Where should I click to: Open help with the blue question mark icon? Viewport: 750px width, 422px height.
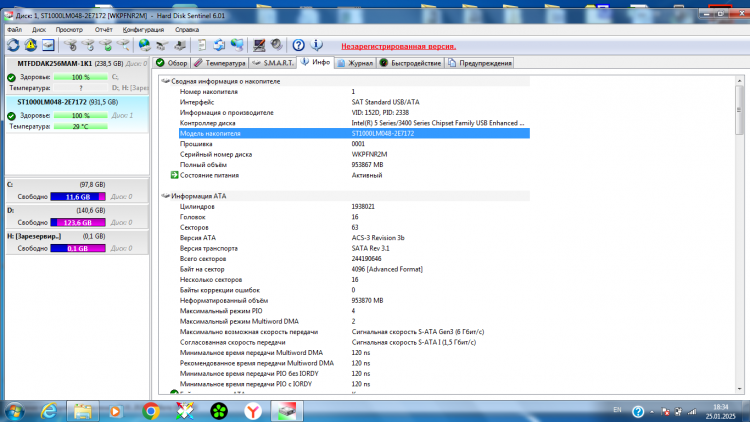click(298, 45)
